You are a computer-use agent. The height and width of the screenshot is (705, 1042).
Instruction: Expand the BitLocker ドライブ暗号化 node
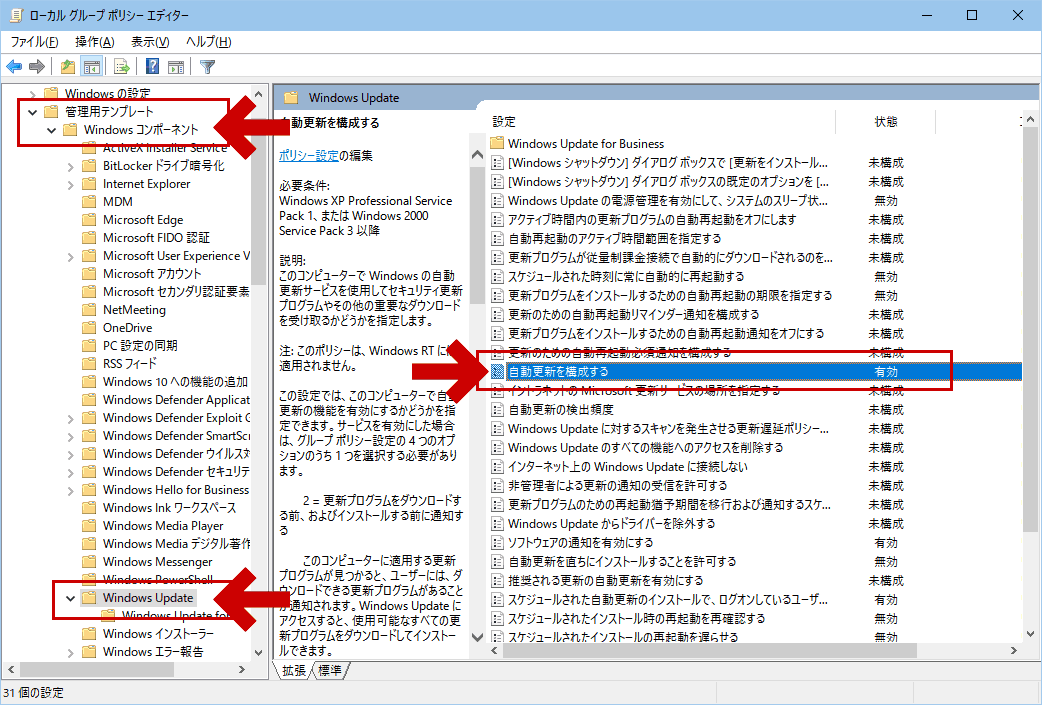tap(70, 166)
